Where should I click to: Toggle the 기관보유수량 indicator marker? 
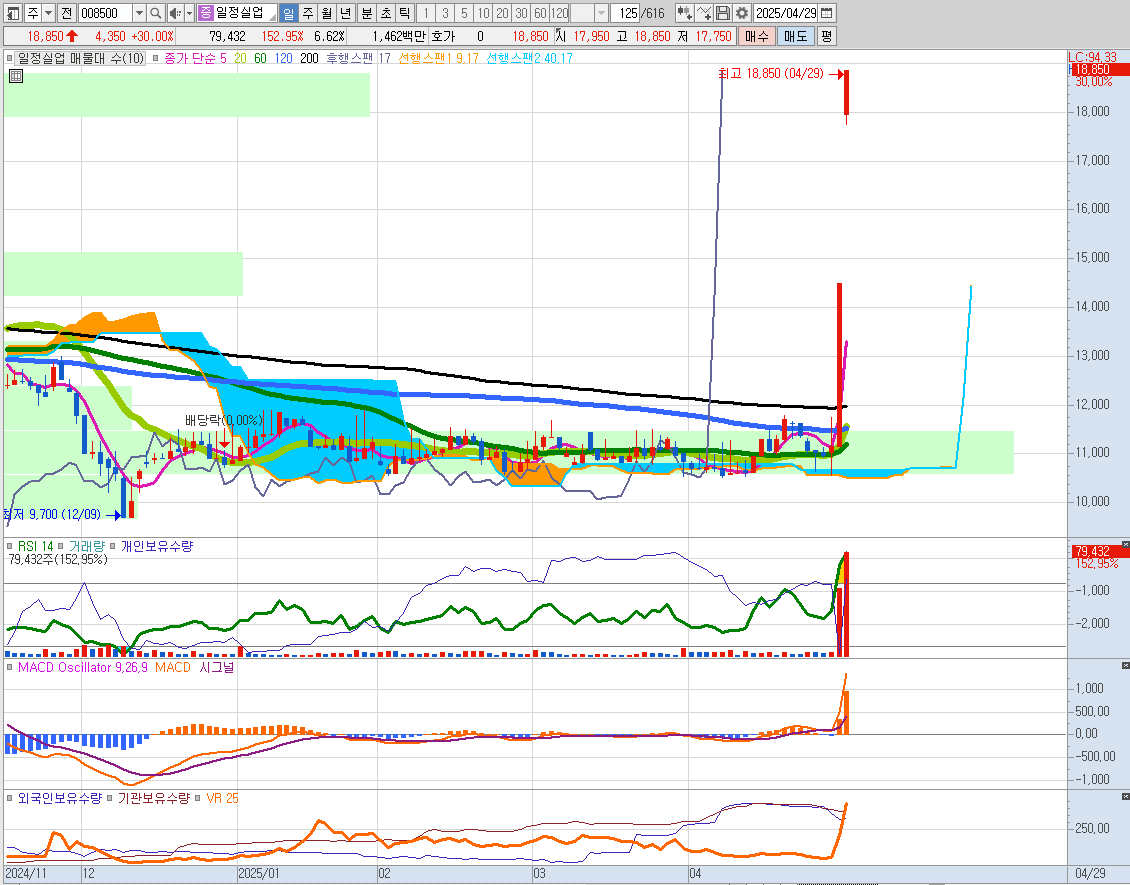[x=110, y=798]
